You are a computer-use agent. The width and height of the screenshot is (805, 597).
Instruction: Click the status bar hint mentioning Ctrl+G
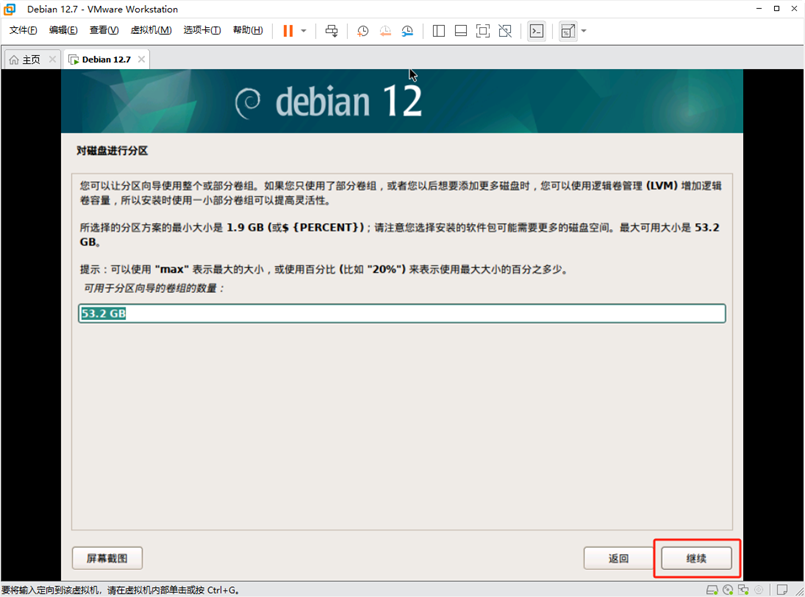click(120, 590)
